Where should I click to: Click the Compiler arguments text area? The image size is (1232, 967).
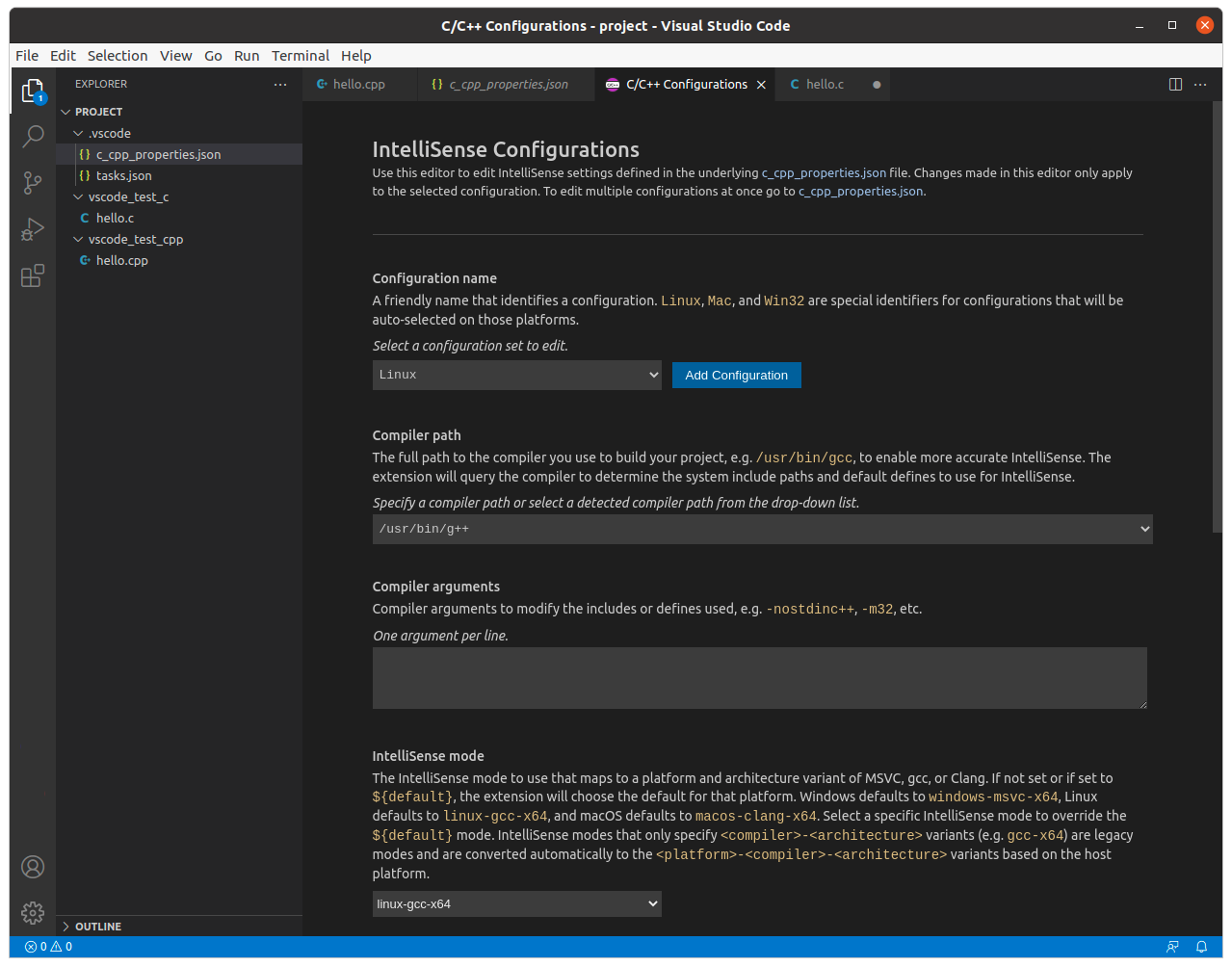(760, 678)
